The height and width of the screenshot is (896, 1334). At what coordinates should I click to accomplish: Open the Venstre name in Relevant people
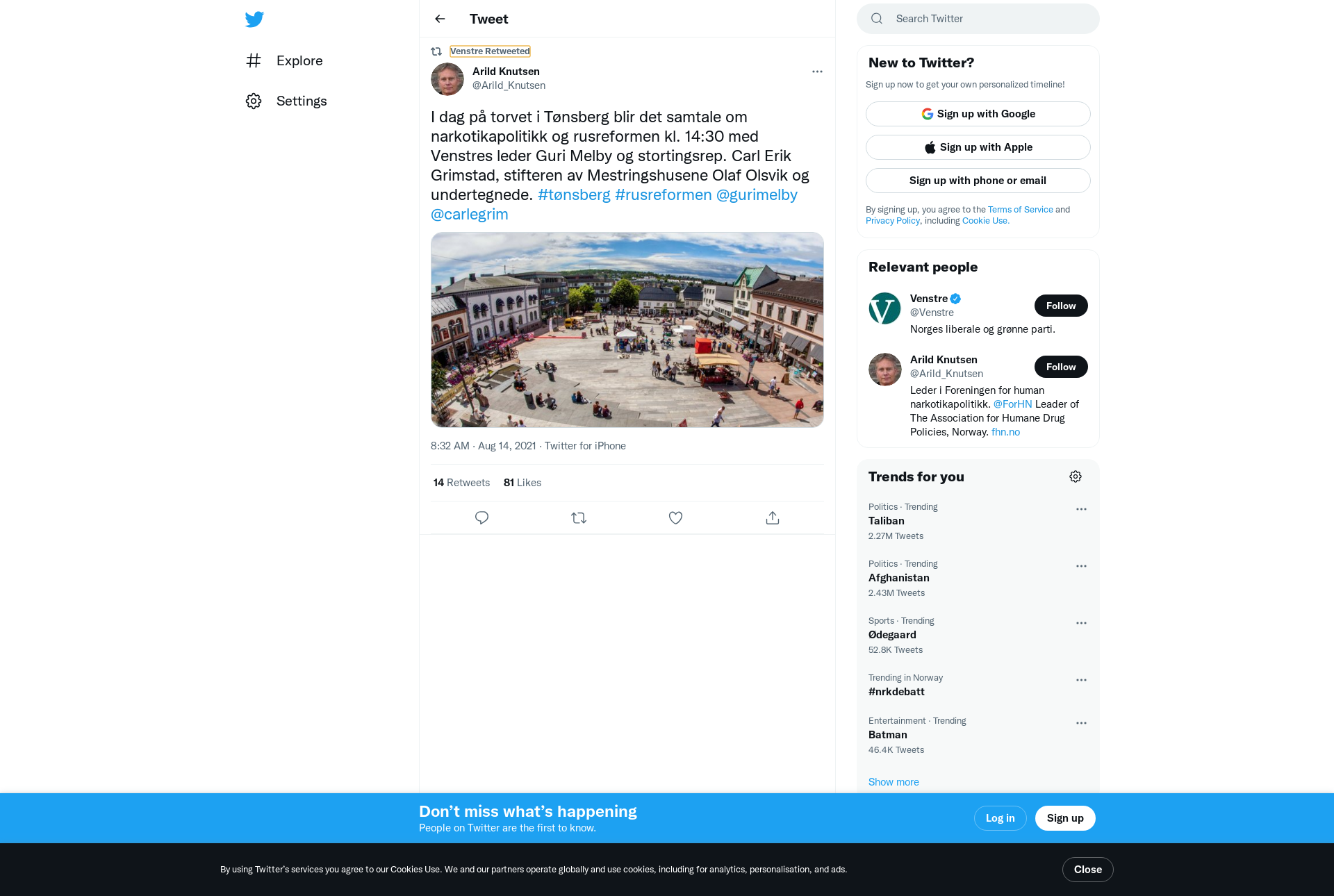click(x=929, y=299)
